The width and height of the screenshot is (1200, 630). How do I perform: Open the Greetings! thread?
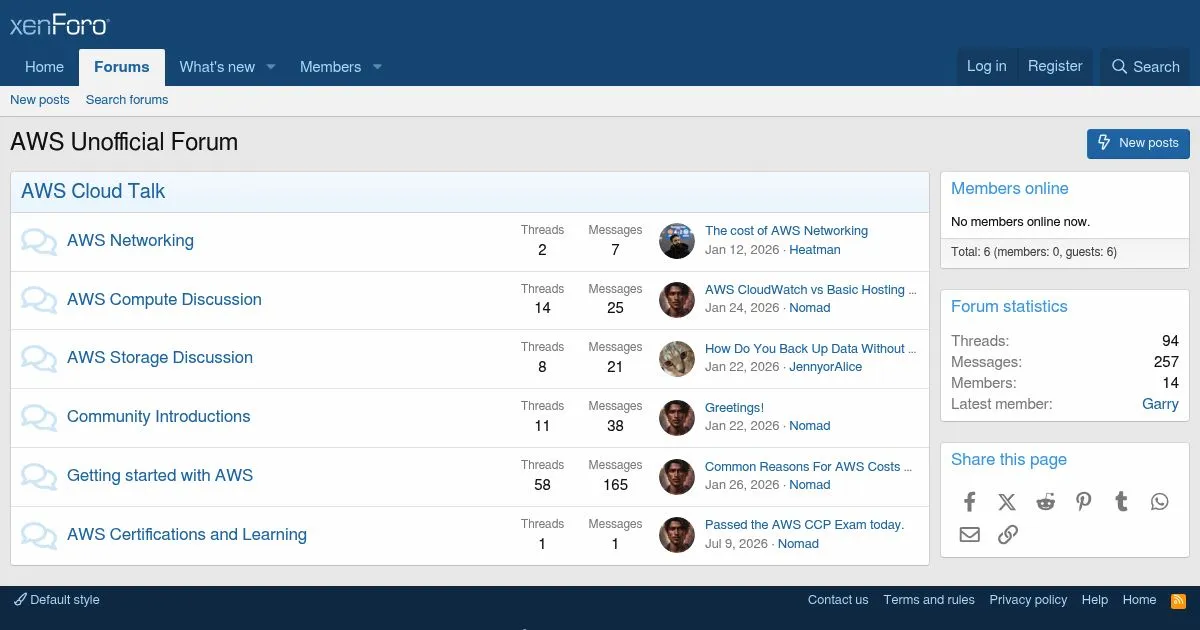click(x=734, y=408)
